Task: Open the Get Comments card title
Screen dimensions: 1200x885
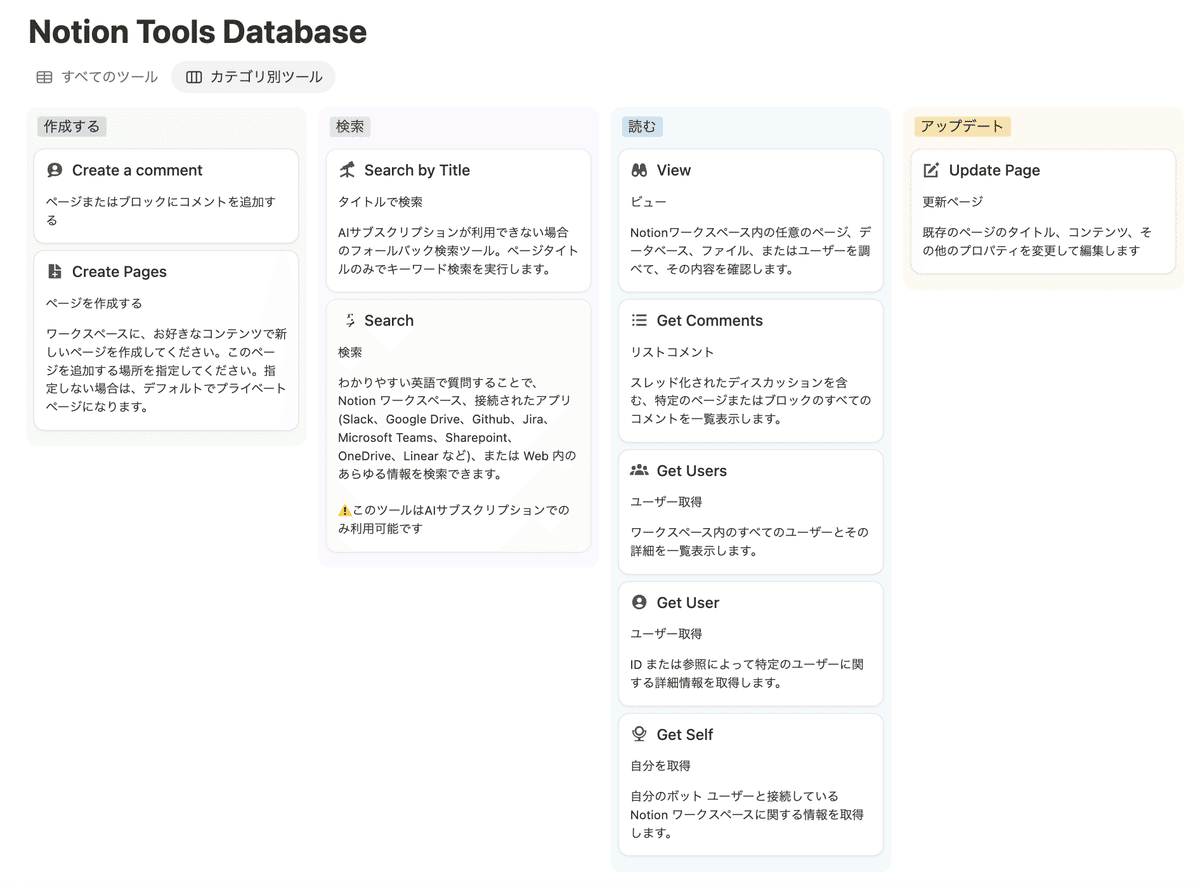Action: 709,321
